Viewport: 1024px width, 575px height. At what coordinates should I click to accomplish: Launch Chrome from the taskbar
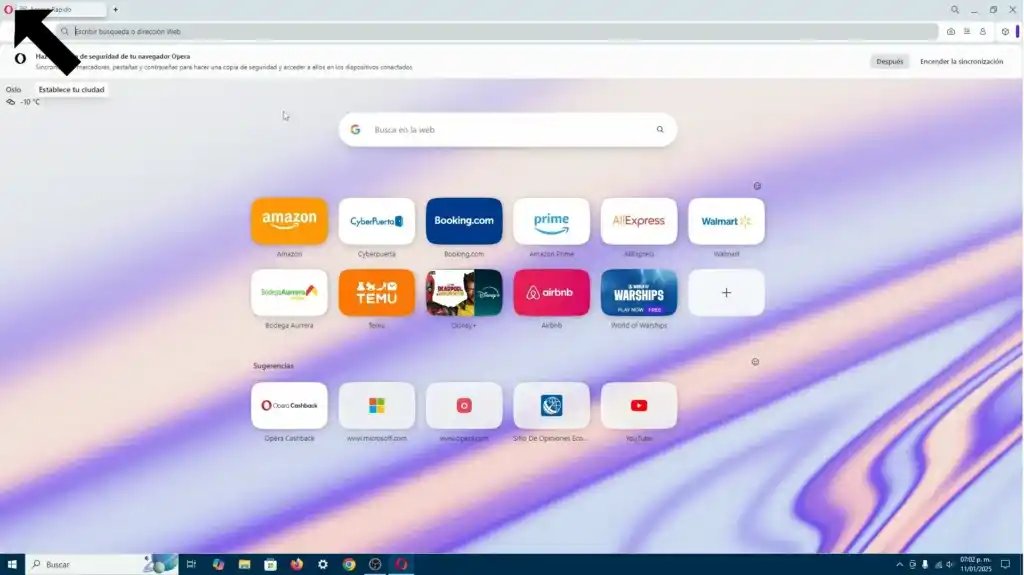point(349,565)
